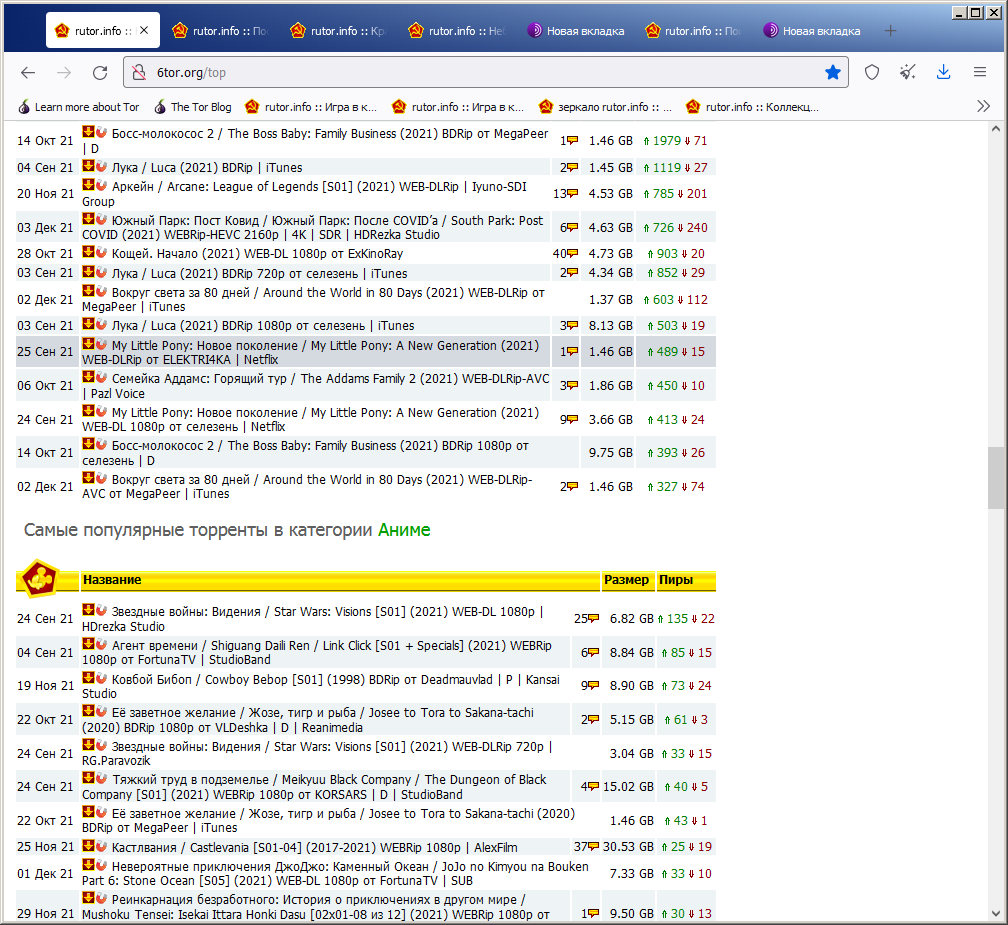The width and height of the screenshot is (1008, 925).
Task: Open Around the World WEB-DLRip-AVC torrent page
Action: click(x=307, y=487)
